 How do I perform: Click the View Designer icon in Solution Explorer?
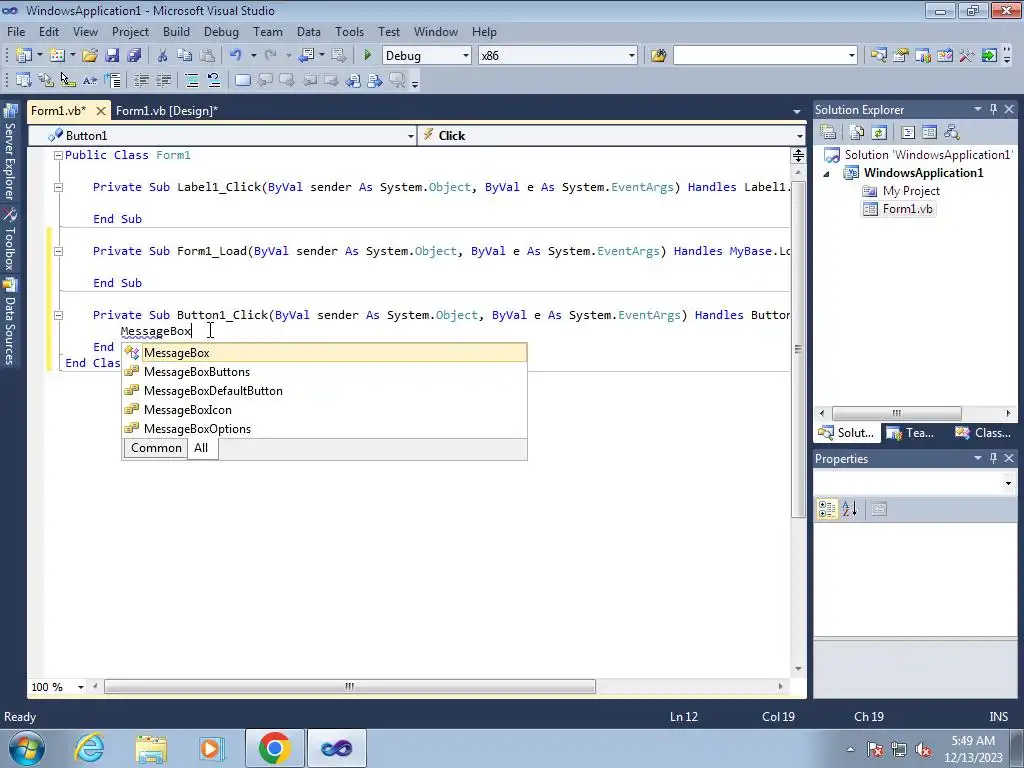929,133
